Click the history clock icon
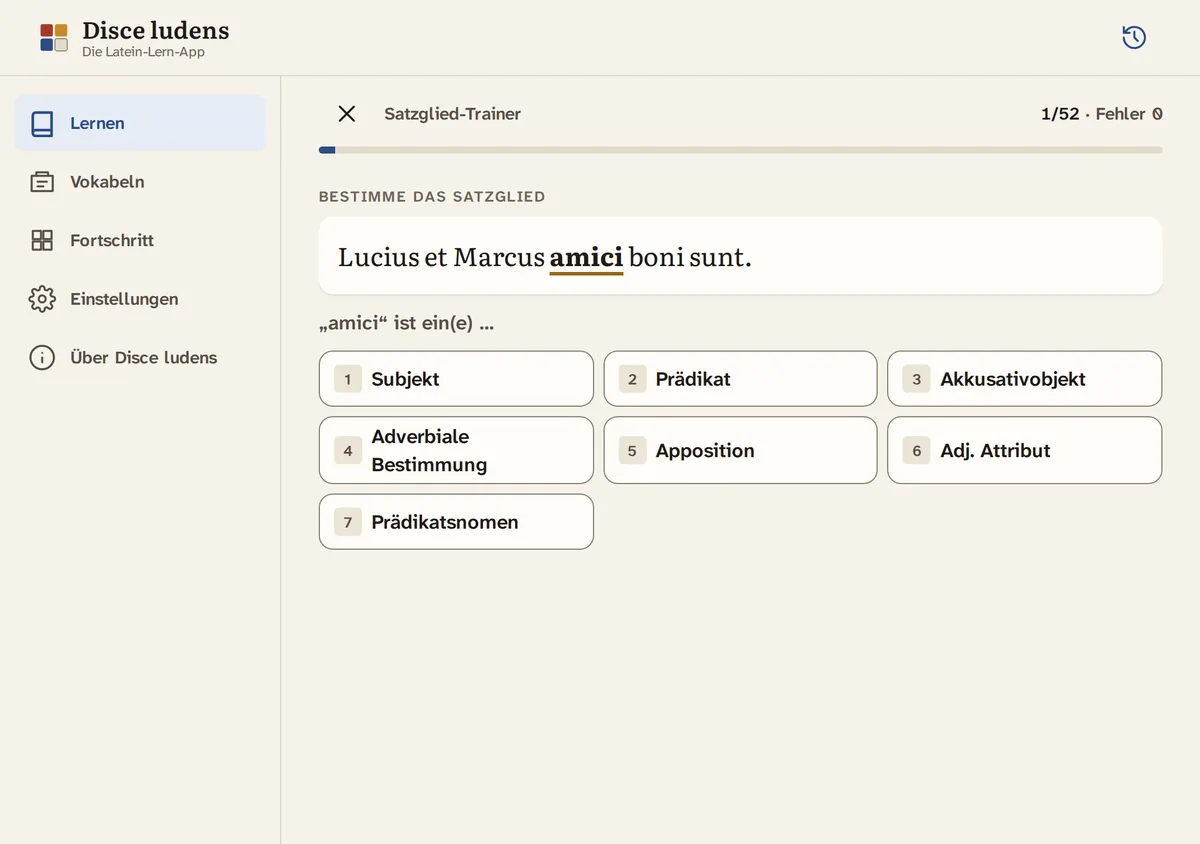The height and width of the screenshot is (844, 1200). click(1133, 38)
